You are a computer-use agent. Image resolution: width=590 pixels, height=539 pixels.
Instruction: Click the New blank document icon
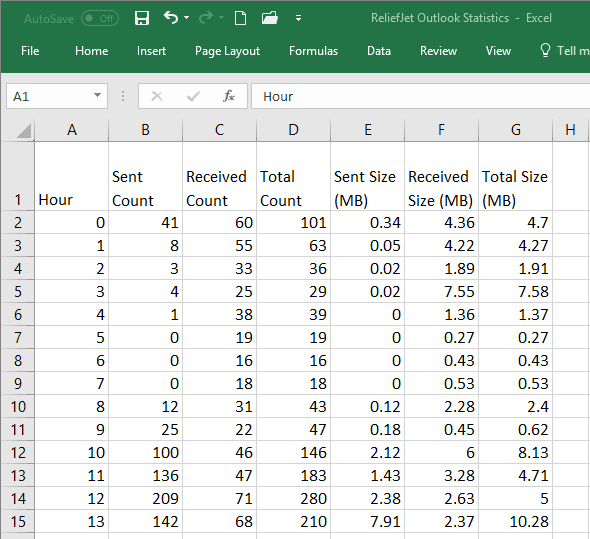click(240, 18)
